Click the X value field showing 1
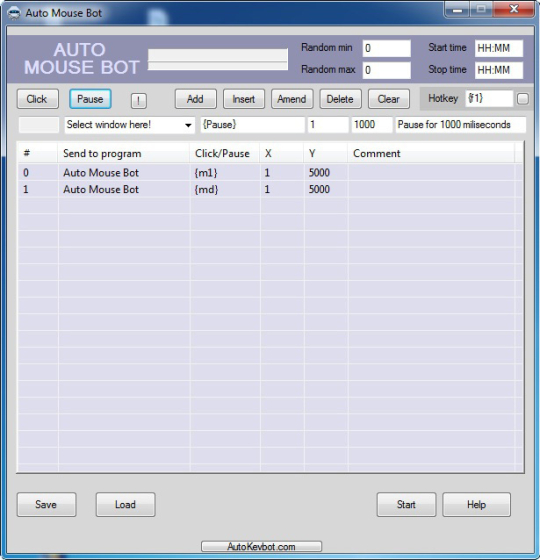The width and height of the screenshot is (540, 560). point(328,125)
